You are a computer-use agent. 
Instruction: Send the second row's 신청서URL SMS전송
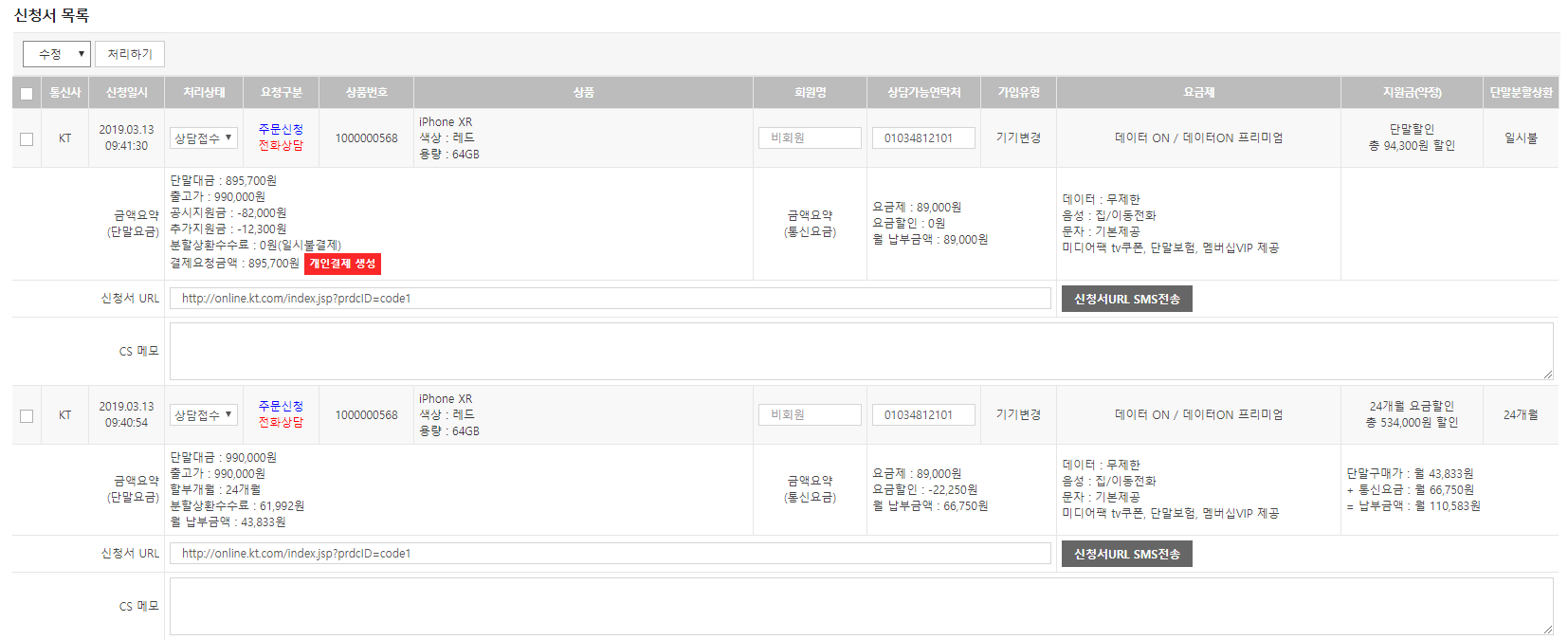point(1126,554)
